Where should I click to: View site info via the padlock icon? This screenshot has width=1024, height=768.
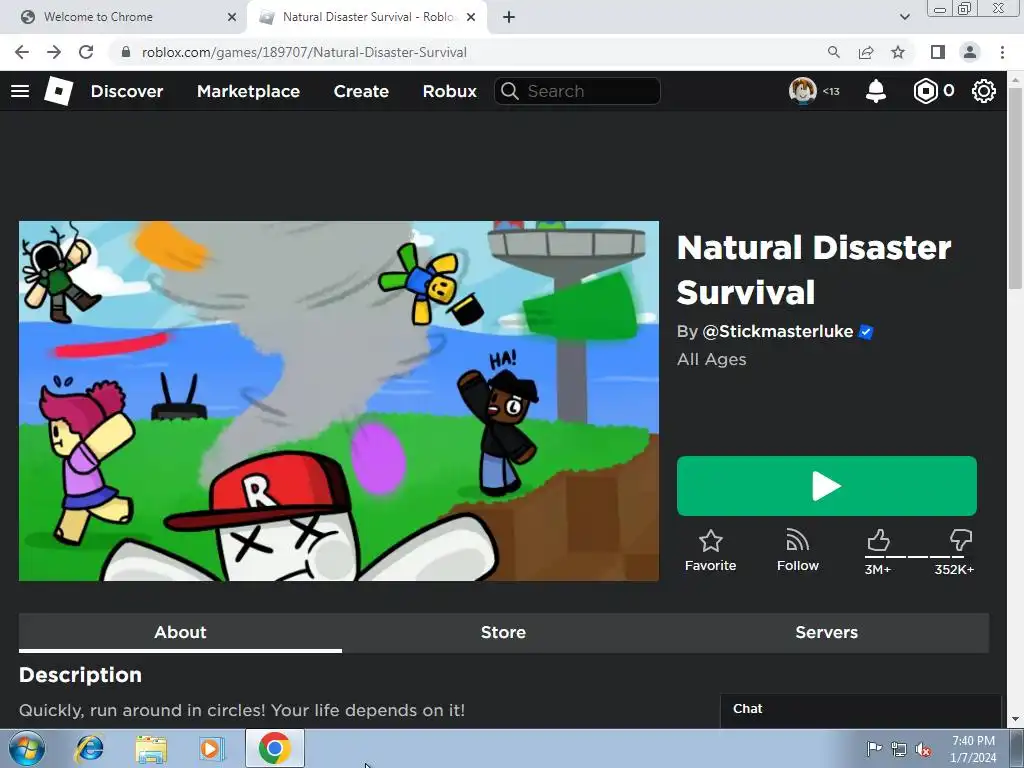[x=126, y=52]
